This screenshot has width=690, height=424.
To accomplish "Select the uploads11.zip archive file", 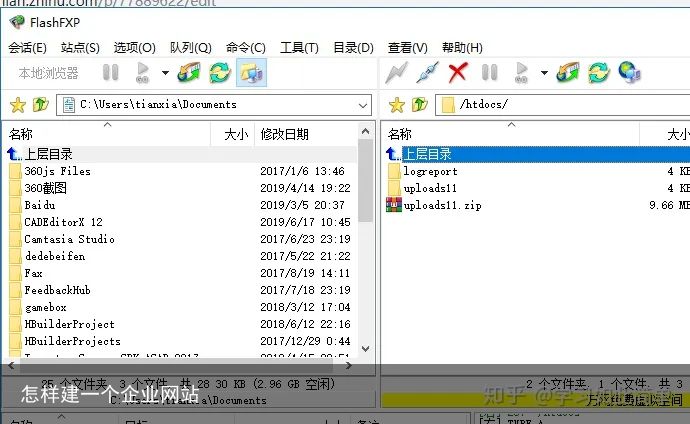I will (x=537, y=205).
